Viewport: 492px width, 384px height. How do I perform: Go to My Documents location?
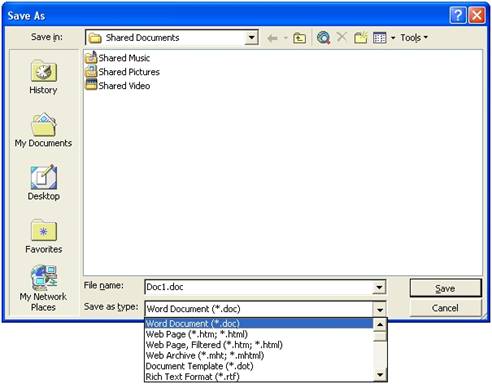click(43, 130)
